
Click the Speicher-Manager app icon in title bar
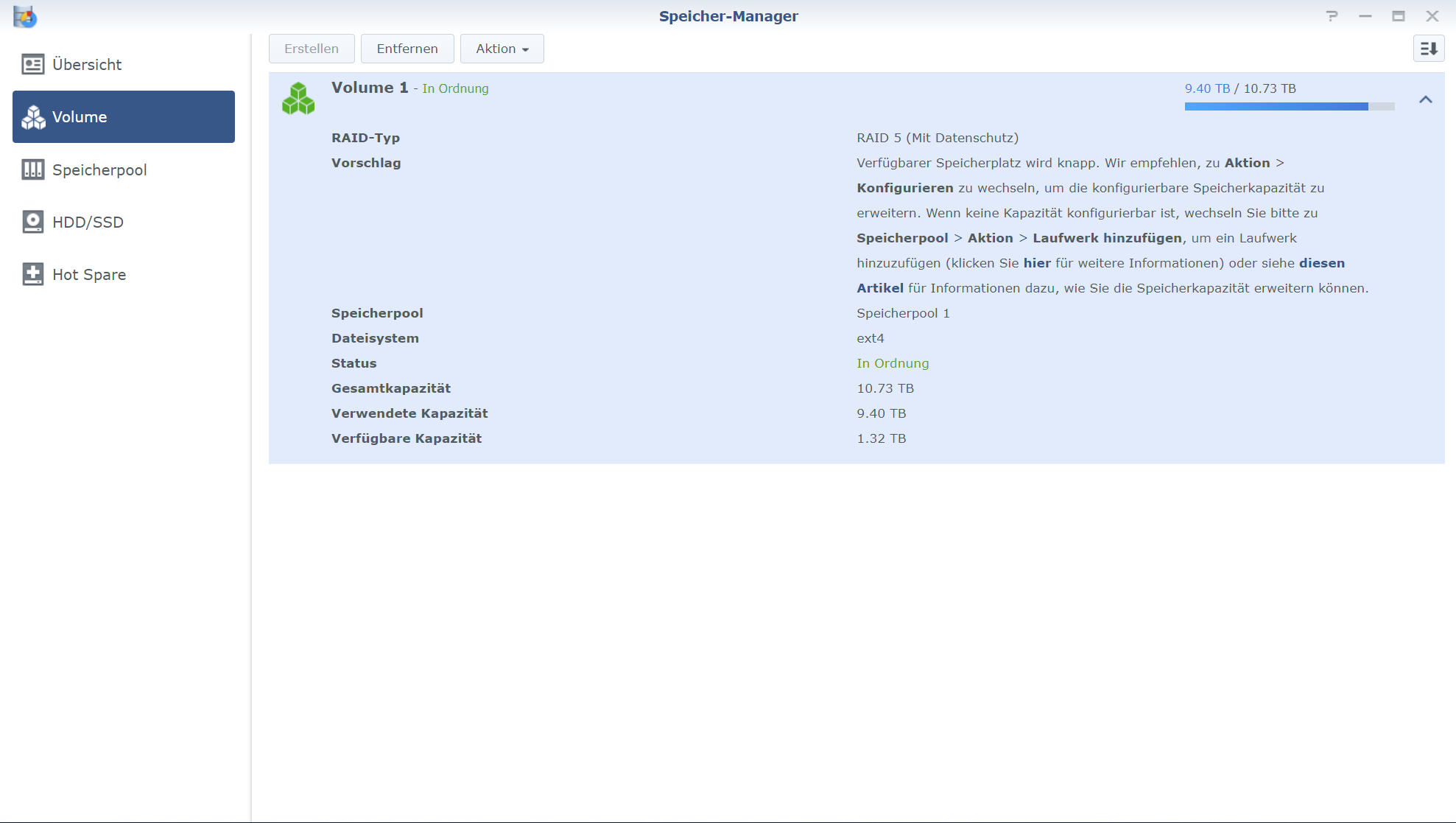point(25,16)
